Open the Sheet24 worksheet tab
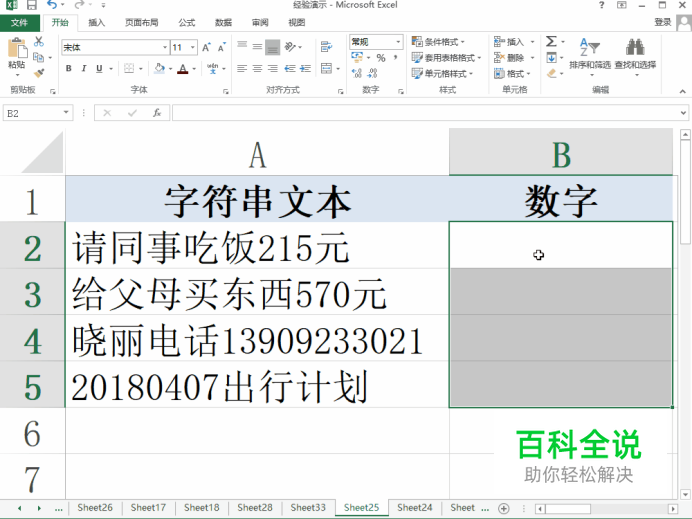Viewport: 692px width, 519px height. click(414, 508)
